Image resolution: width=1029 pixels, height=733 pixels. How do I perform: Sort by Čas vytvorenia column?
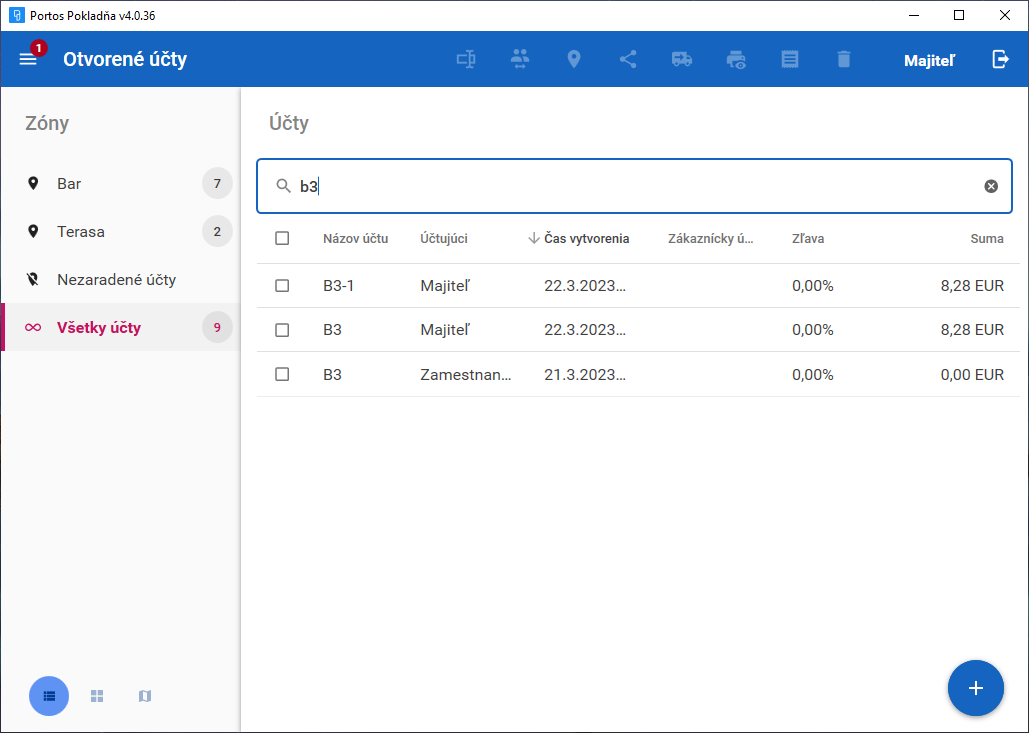click(x=587, y=239)
